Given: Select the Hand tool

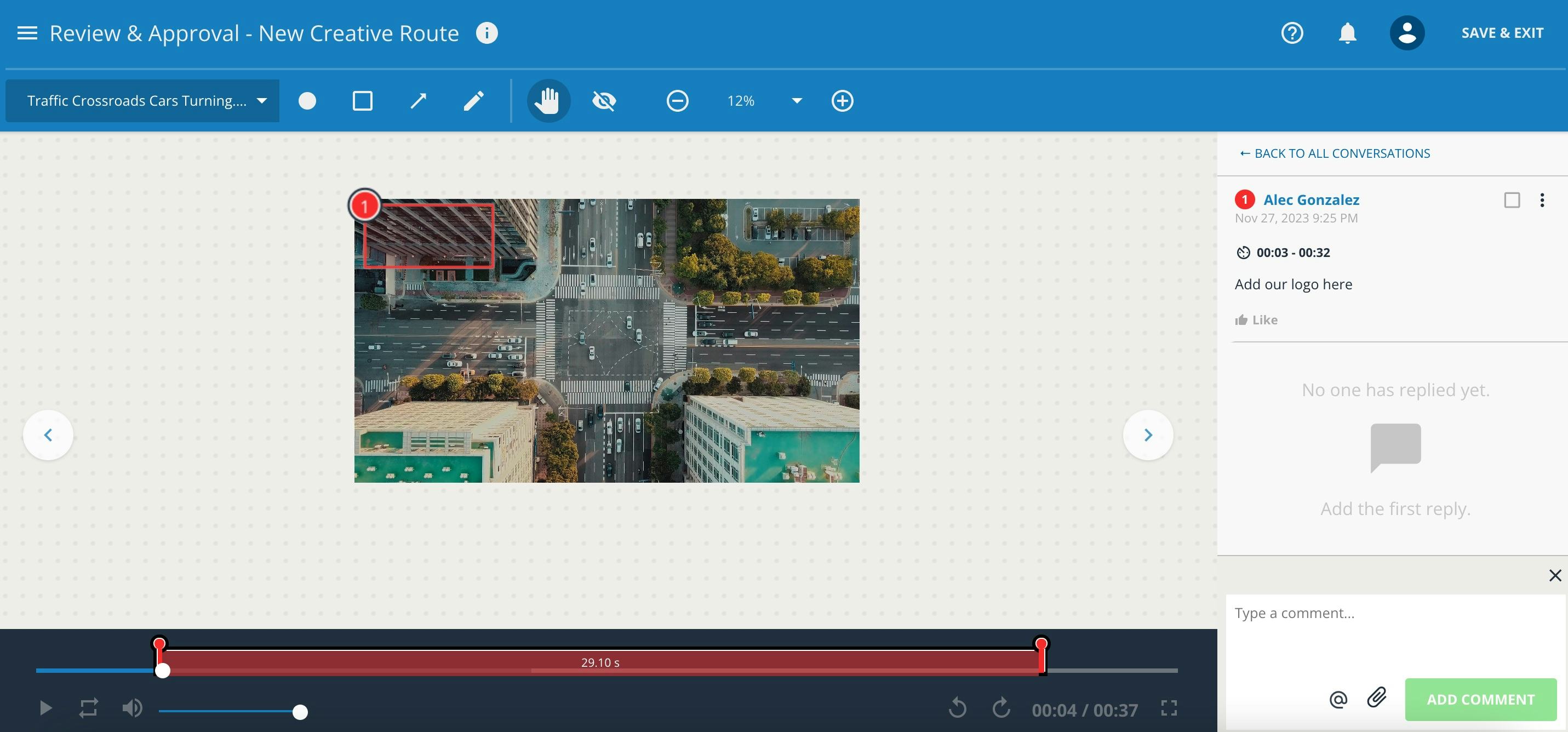Looking at the screenshot, I should click(548, 99).
